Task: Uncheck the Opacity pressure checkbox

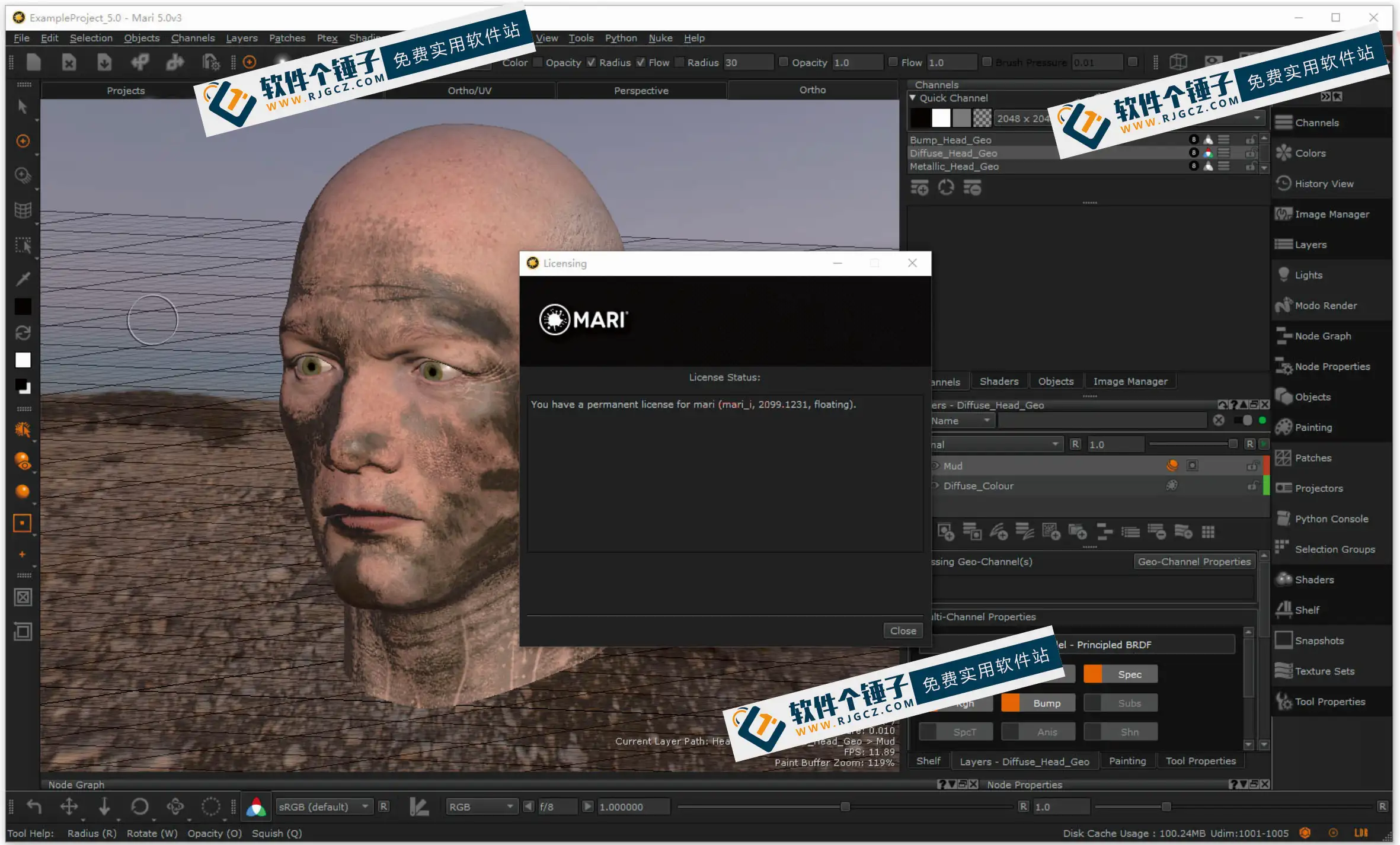Action: coord(592,62)
